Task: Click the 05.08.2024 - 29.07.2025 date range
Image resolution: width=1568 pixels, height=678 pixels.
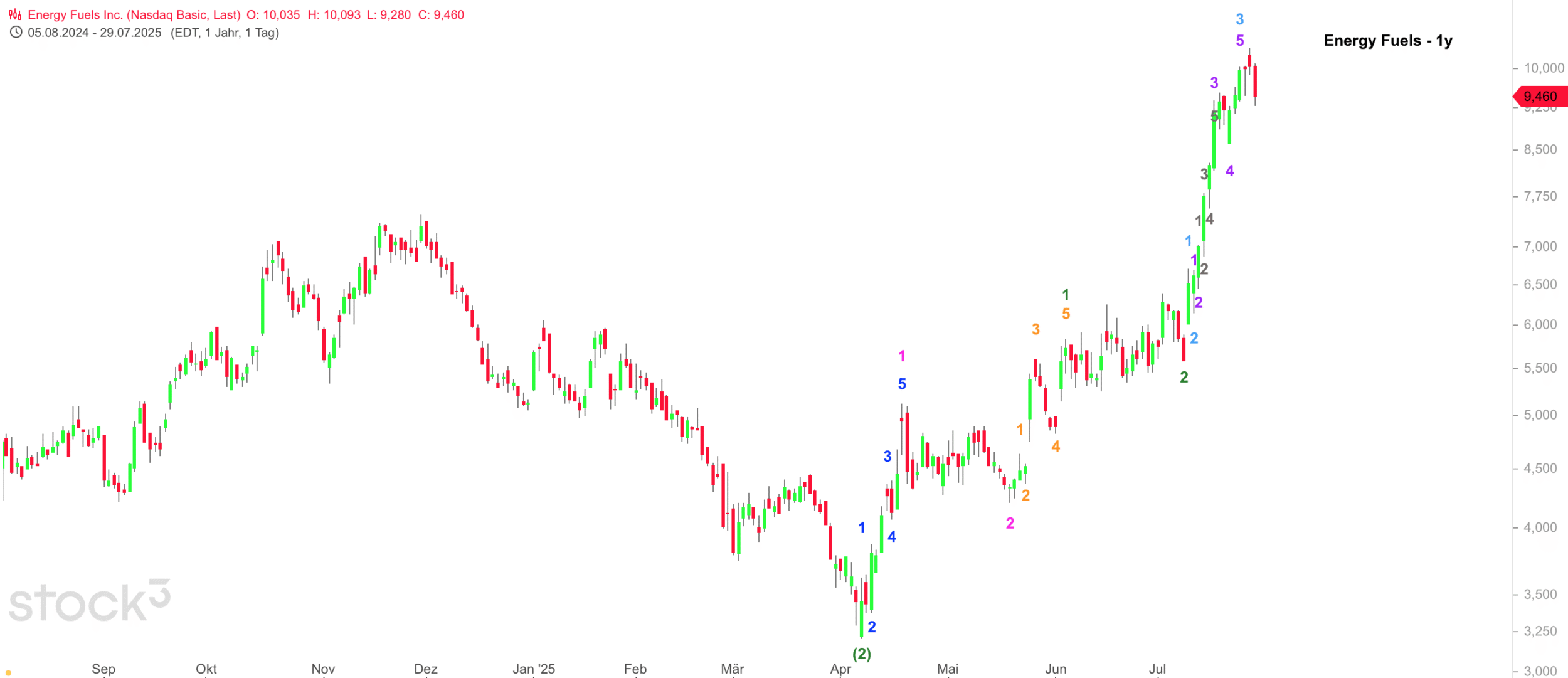Action: point(94,33)
